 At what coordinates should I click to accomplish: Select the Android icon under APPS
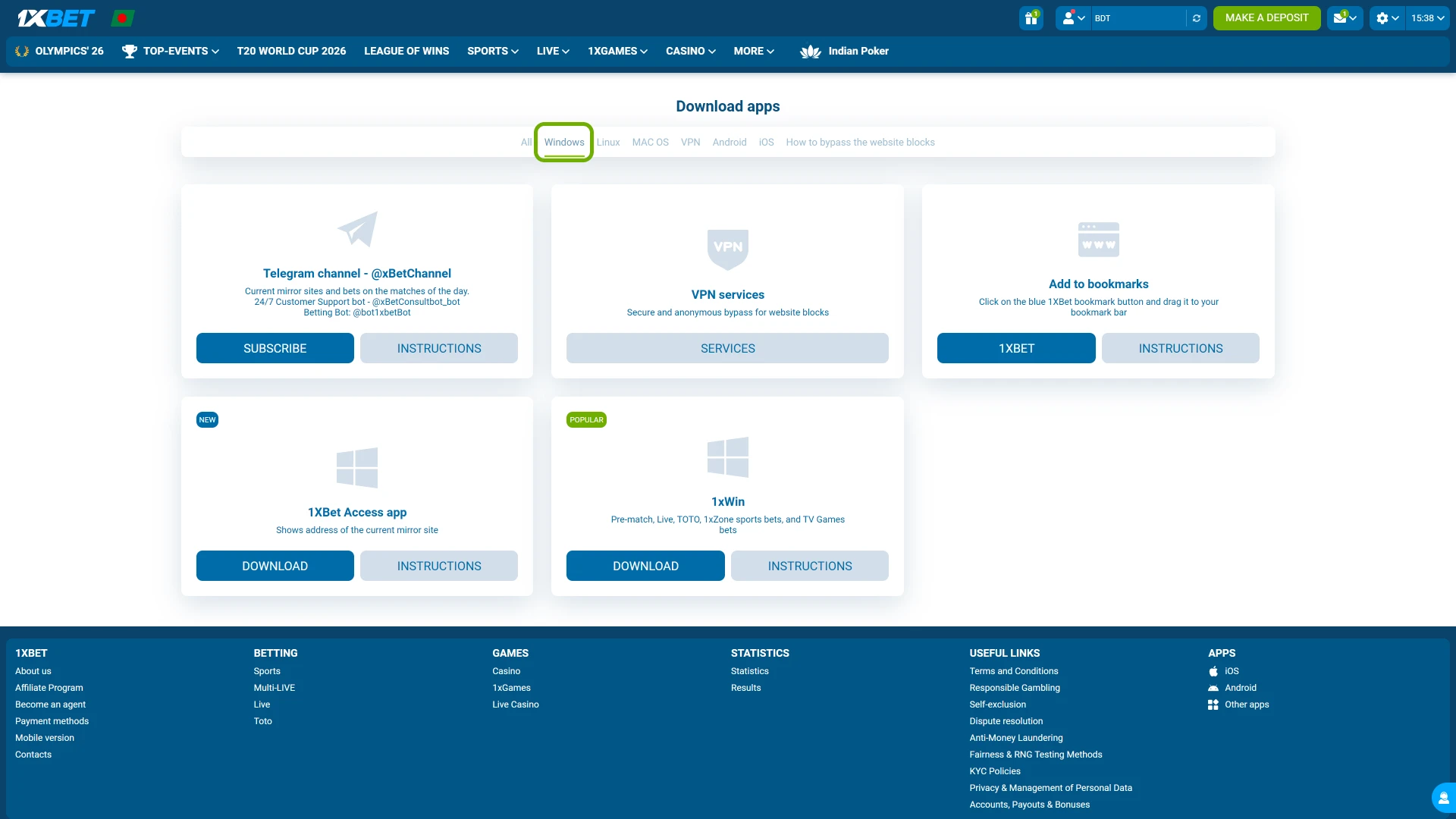1213,687
